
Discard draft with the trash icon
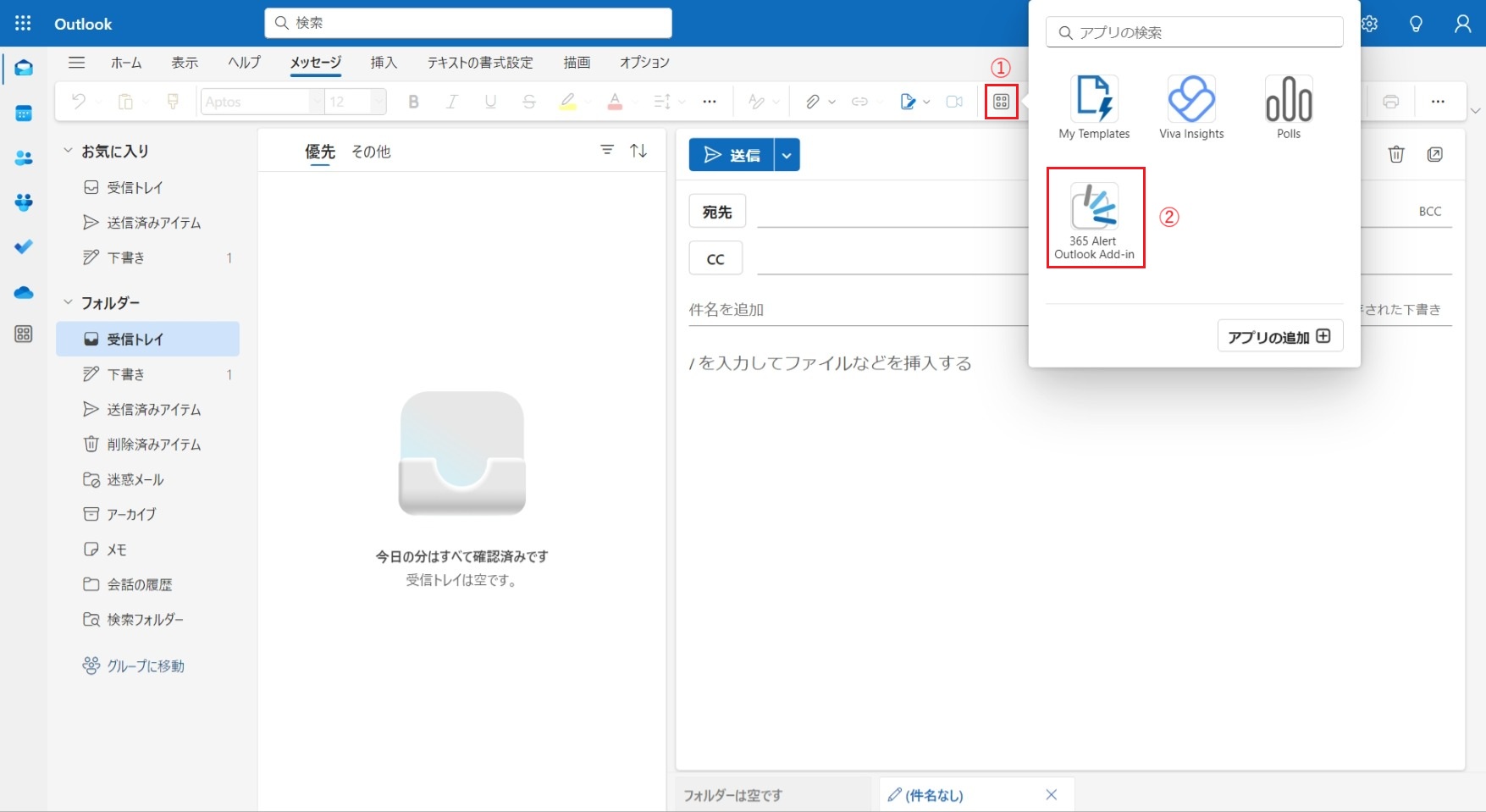[x=1395, y=154]
